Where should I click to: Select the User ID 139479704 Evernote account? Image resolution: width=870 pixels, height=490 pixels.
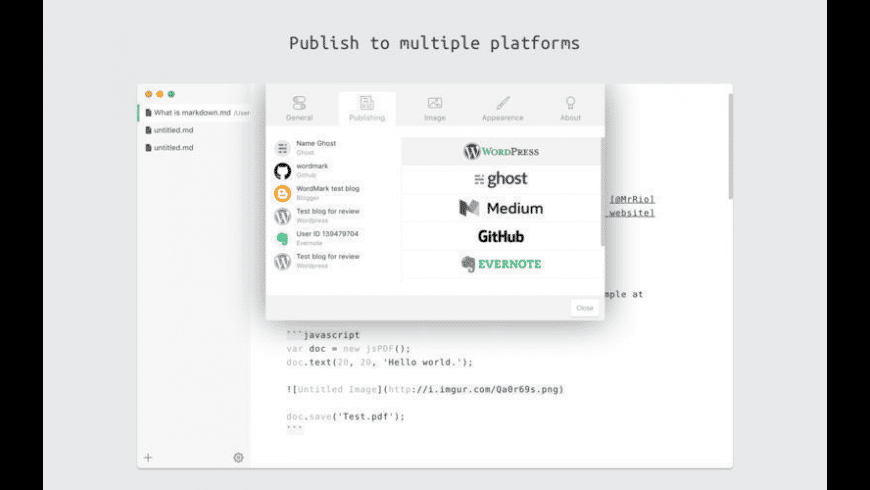pos(334,238)
